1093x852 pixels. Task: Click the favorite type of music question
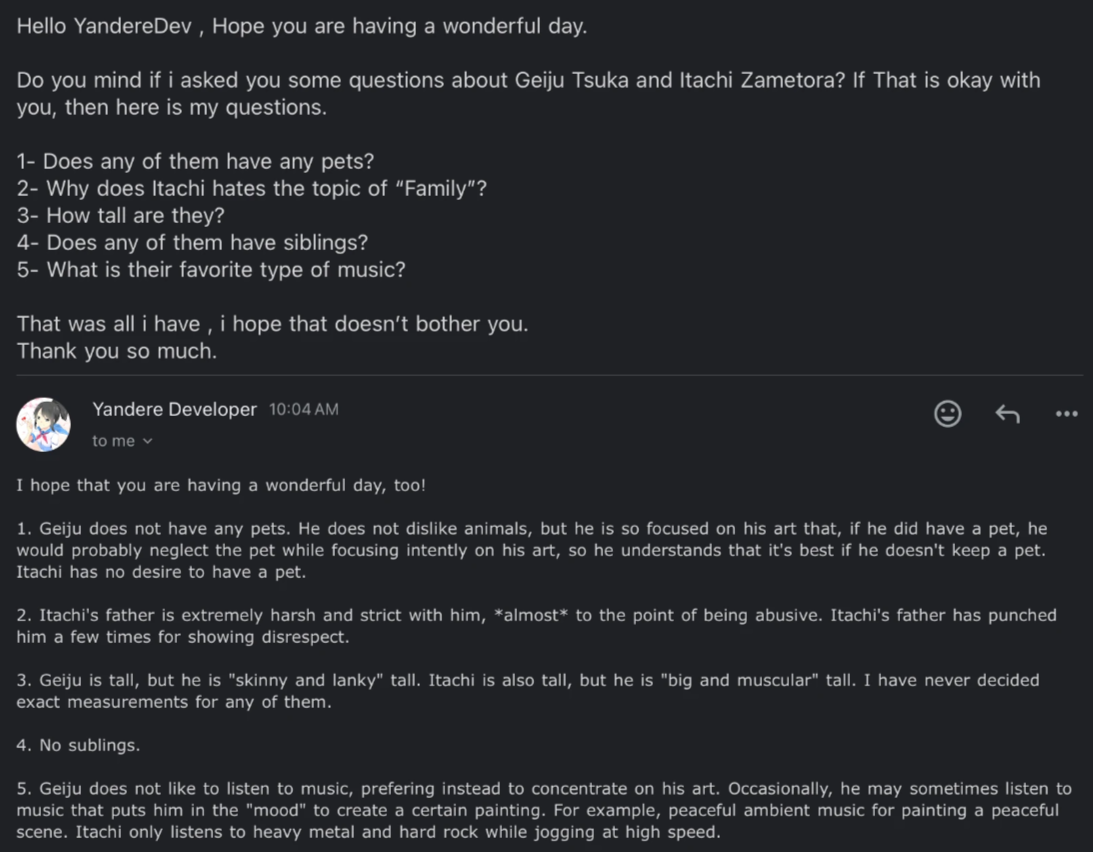click(210, 269)
